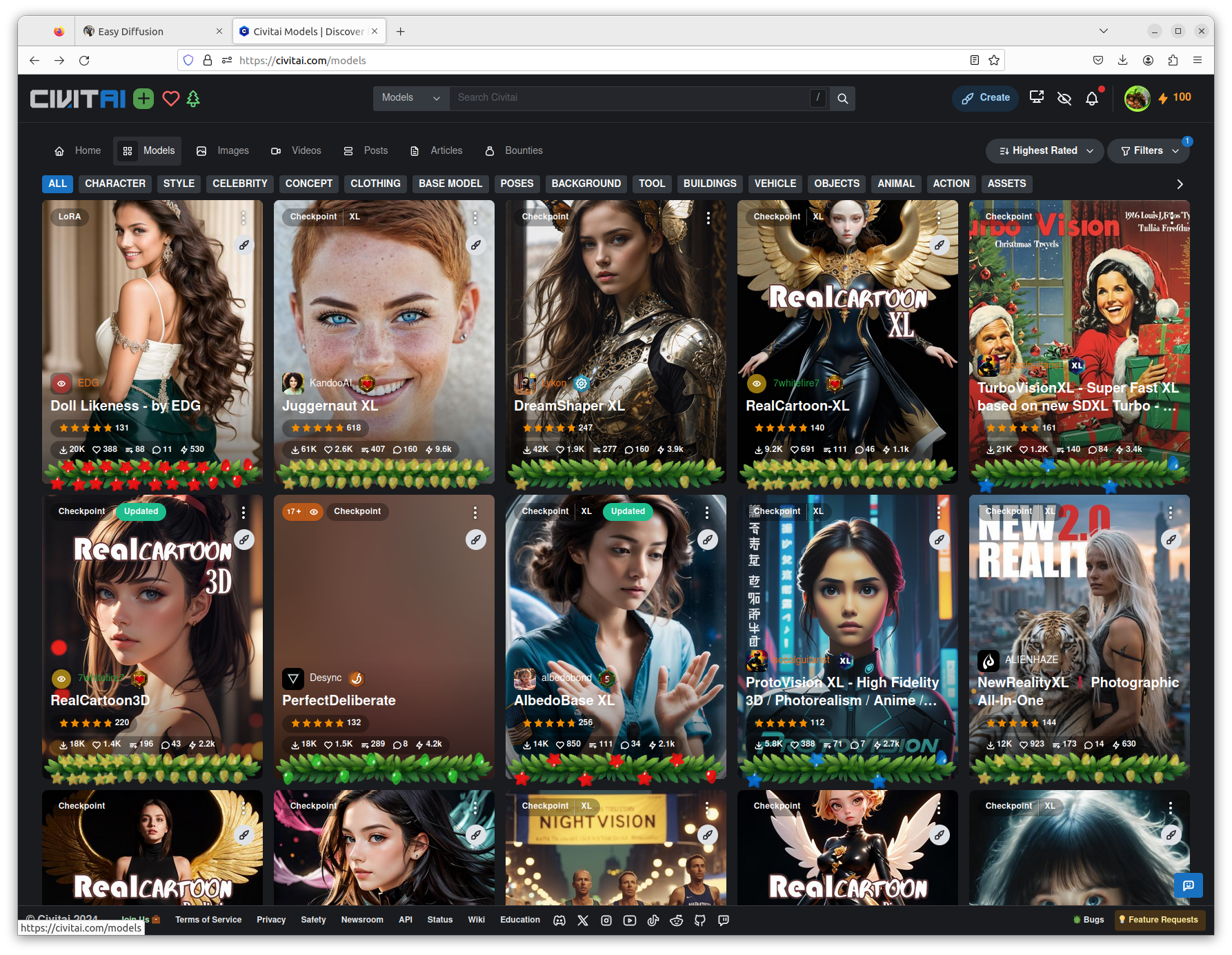
Task: Select the VEHICLE category tag
Action: pyautogui.click(x=775, y=184)
